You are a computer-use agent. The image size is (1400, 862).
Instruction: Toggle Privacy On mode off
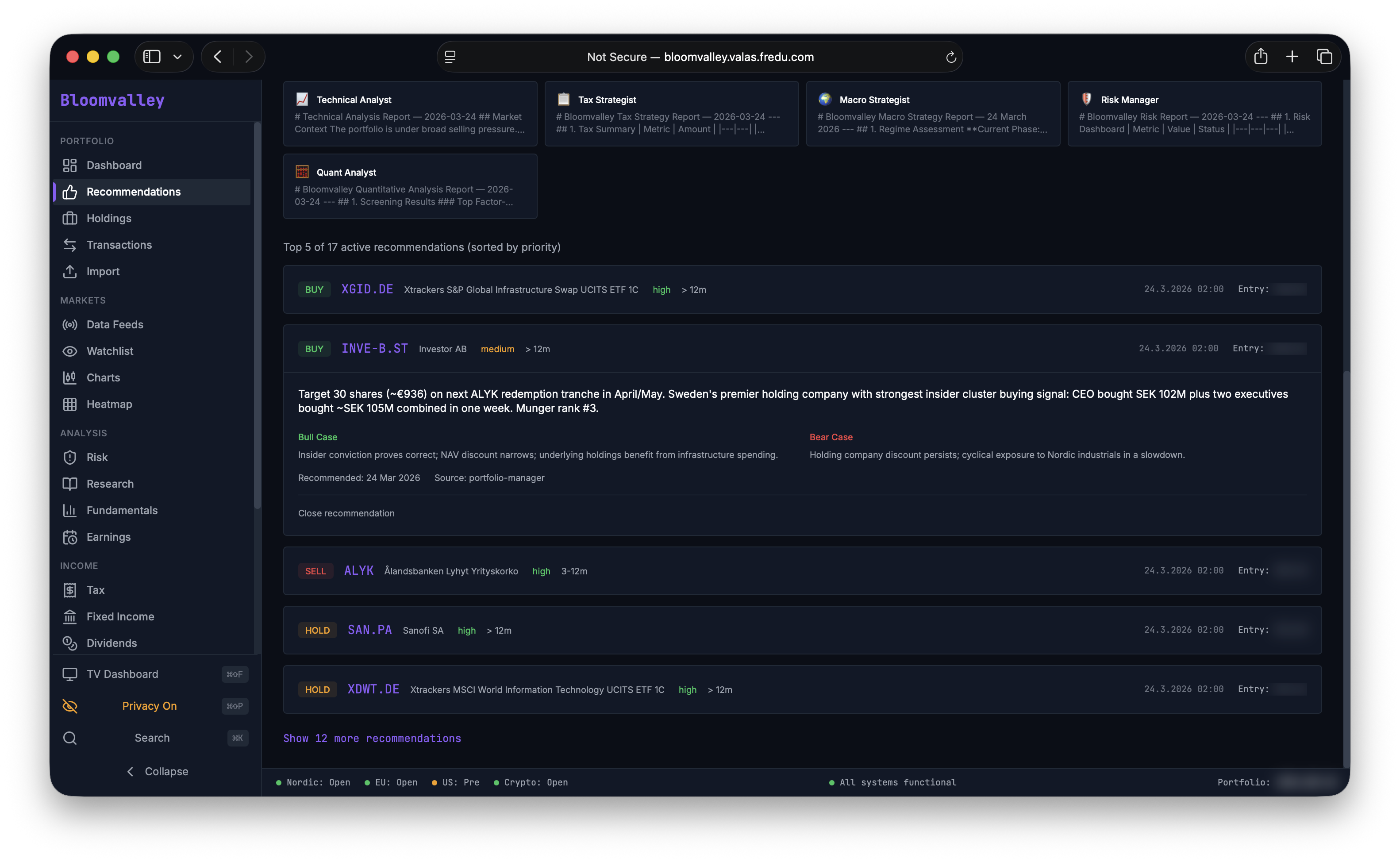(x=154, y=706)
